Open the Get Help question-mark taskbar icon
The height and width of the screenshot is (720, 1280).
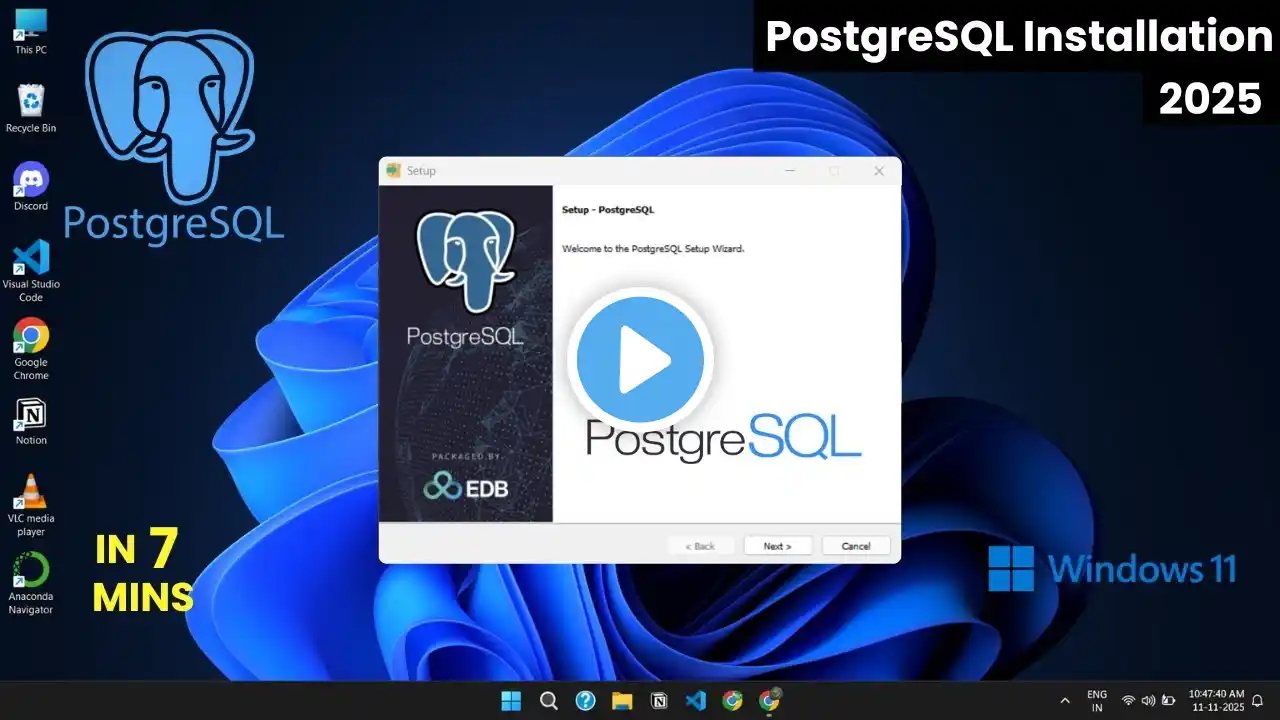[x=585, y=700]
